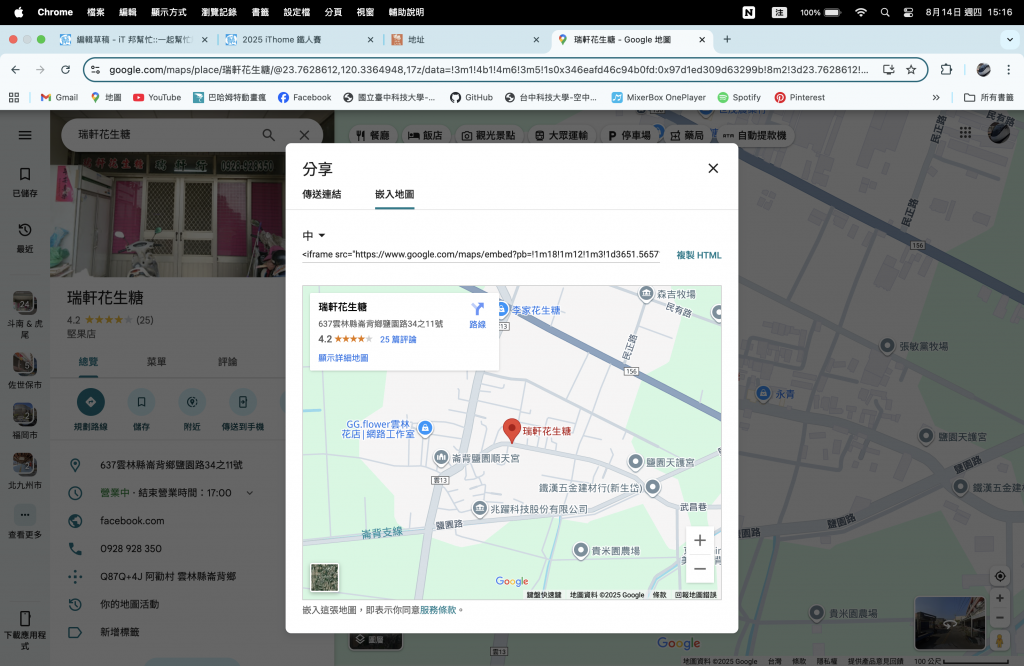Viewport: 1024px width, 666px height.
Task: Click the 規劃路線 directions button
Action: click(x=91, y=410)
